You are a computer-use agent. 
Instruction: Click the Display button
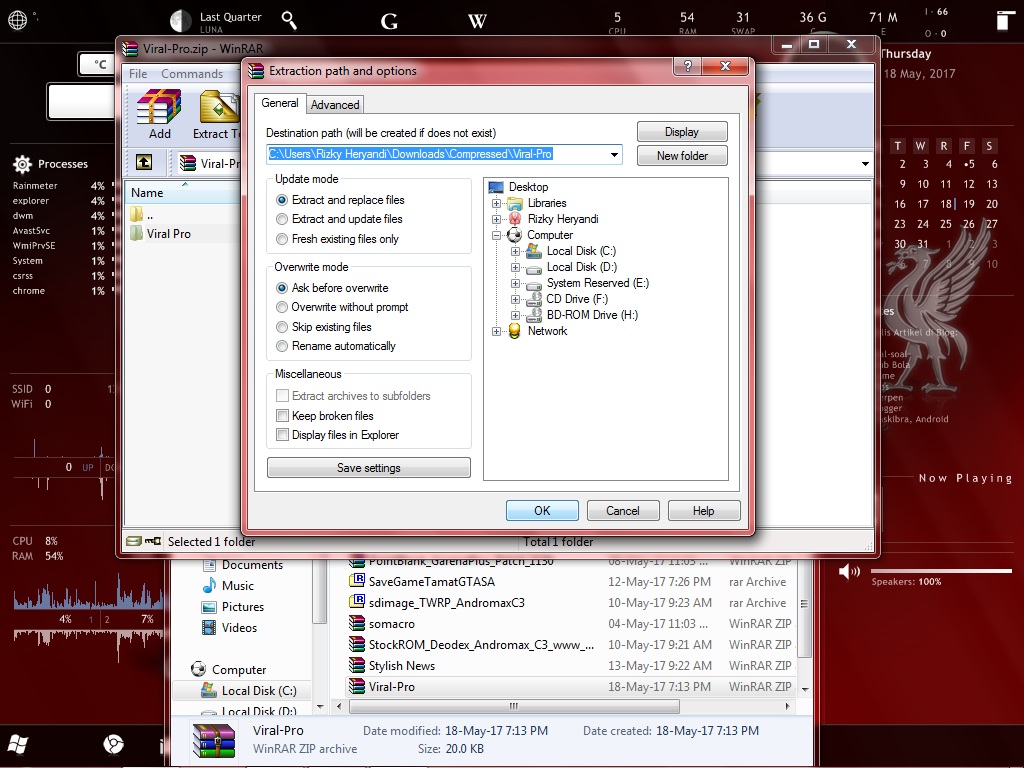[682, 132]
